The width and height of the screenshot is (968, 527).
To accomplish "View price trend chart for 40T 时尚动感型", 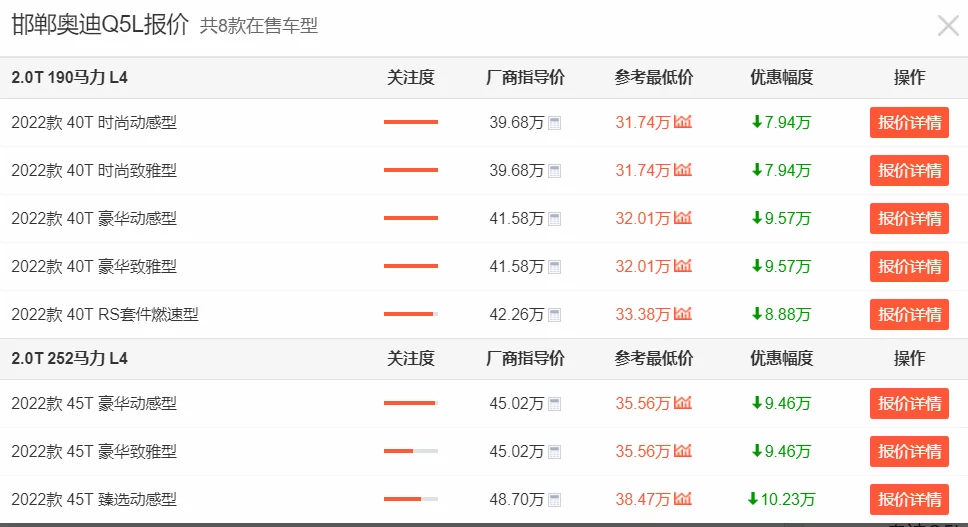I will [x=682, y=122].
